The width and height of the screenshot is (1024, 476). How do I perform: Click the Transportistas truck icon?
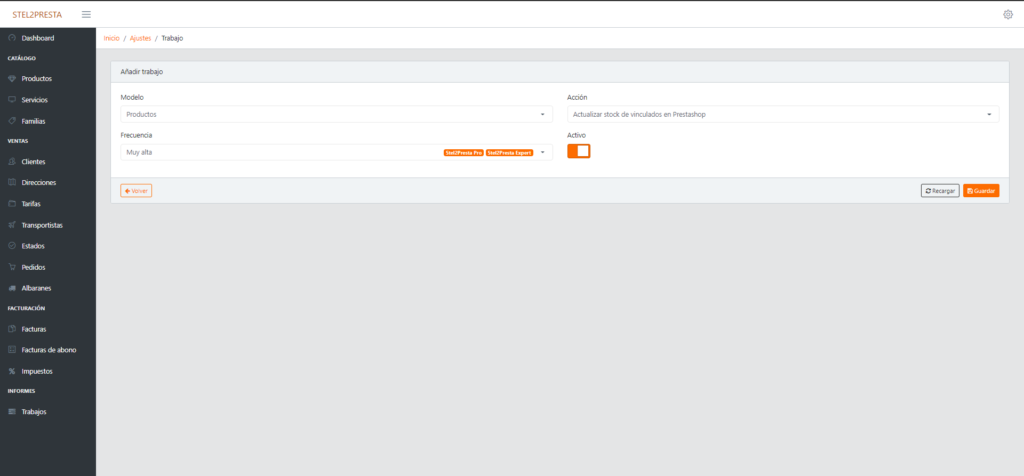pos(12,225)
